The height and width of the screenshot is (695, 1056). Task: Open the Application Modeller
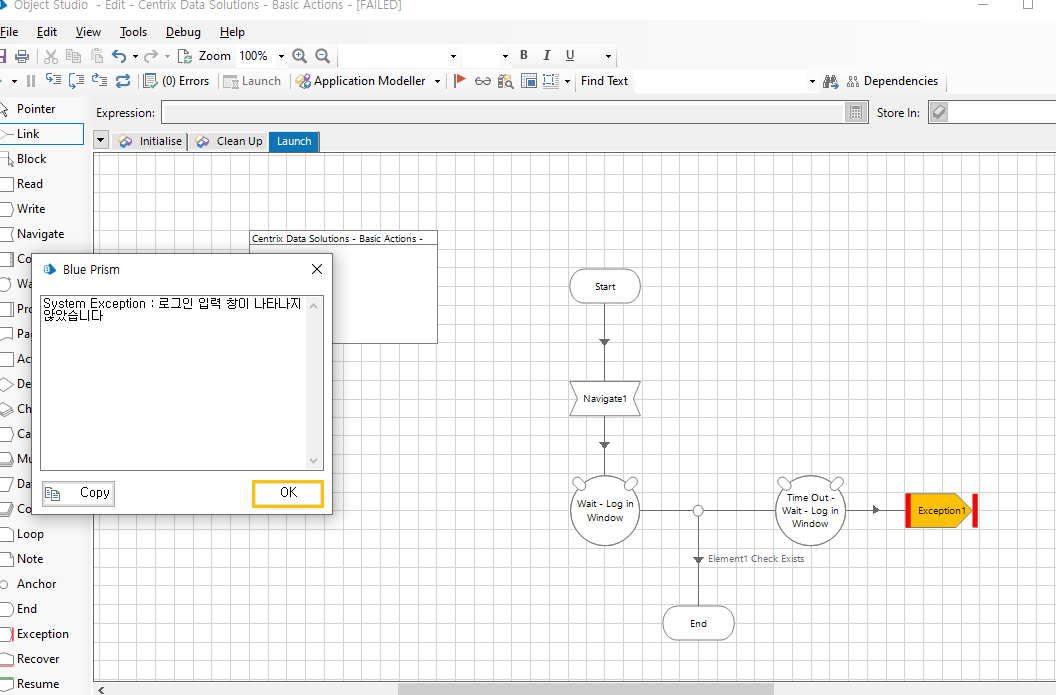[361, 81]
